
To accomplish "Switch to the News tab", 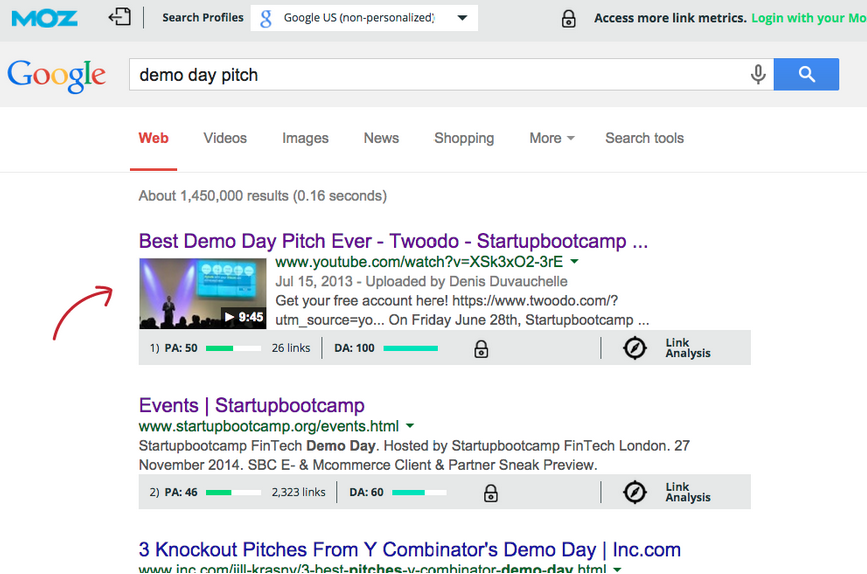I will pyautogui.click(x=381, y=138).
